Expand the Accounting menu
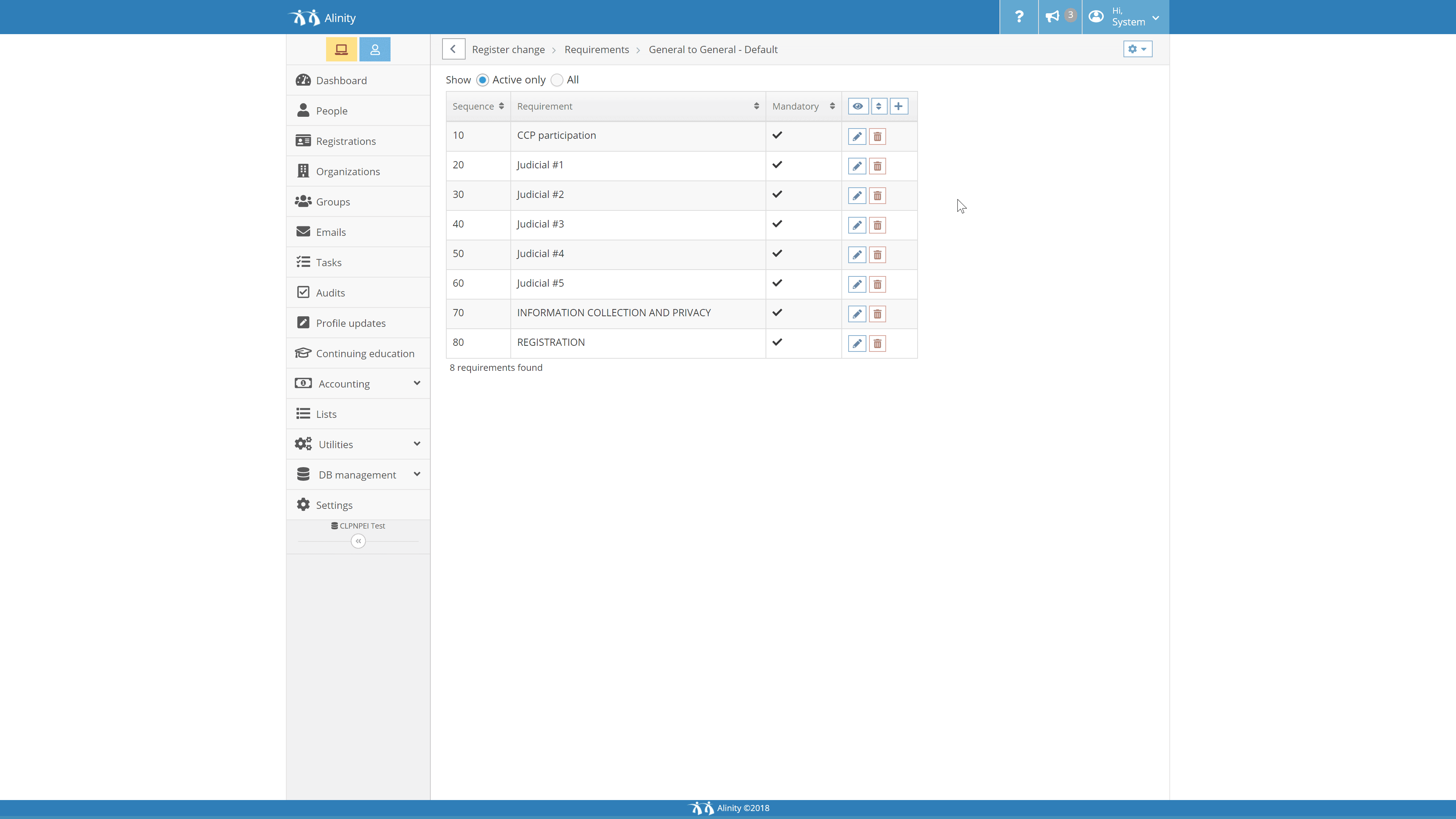The height and width of the screenshot is (819, 1456). click(358, 384)
